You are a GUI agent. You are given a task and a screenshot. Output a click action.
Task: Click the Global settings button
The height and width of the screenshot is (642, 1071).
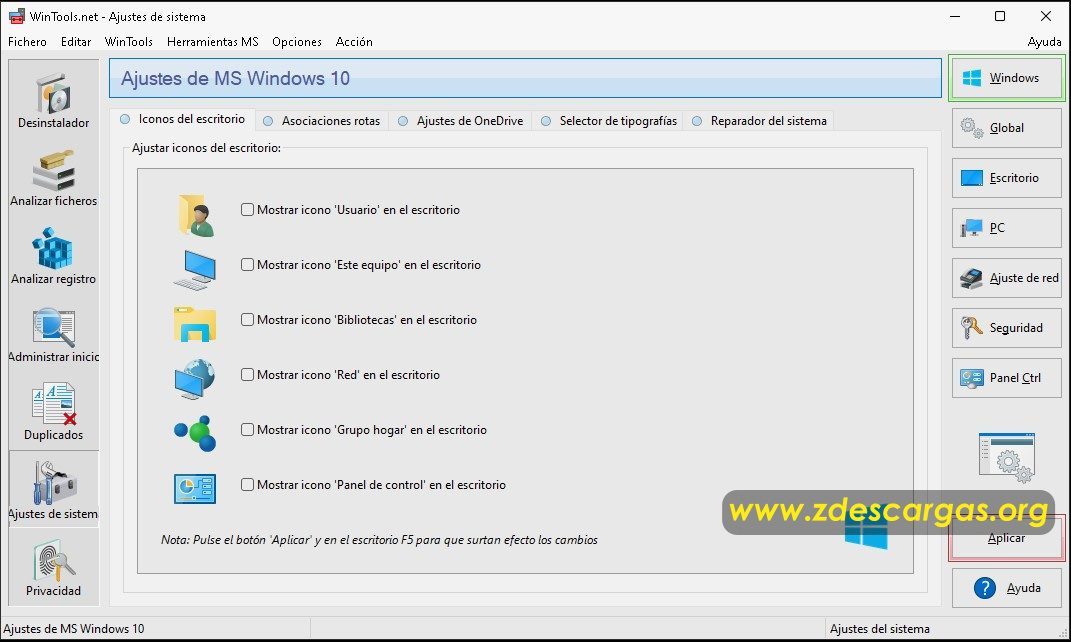click(1006, 128)
